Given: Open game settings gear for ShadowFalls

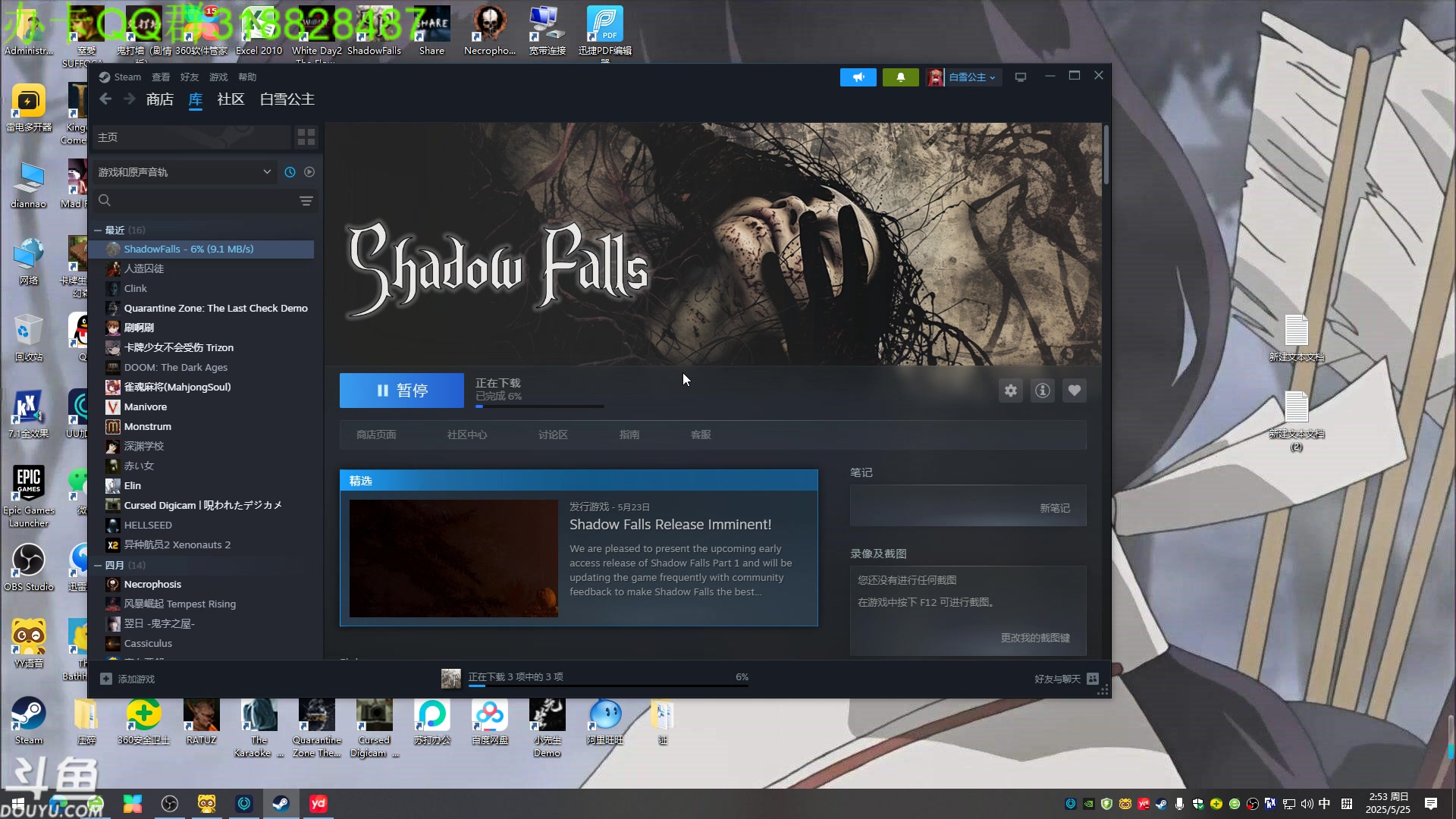Looking at the screenshot, I should tap(1011, 391).
